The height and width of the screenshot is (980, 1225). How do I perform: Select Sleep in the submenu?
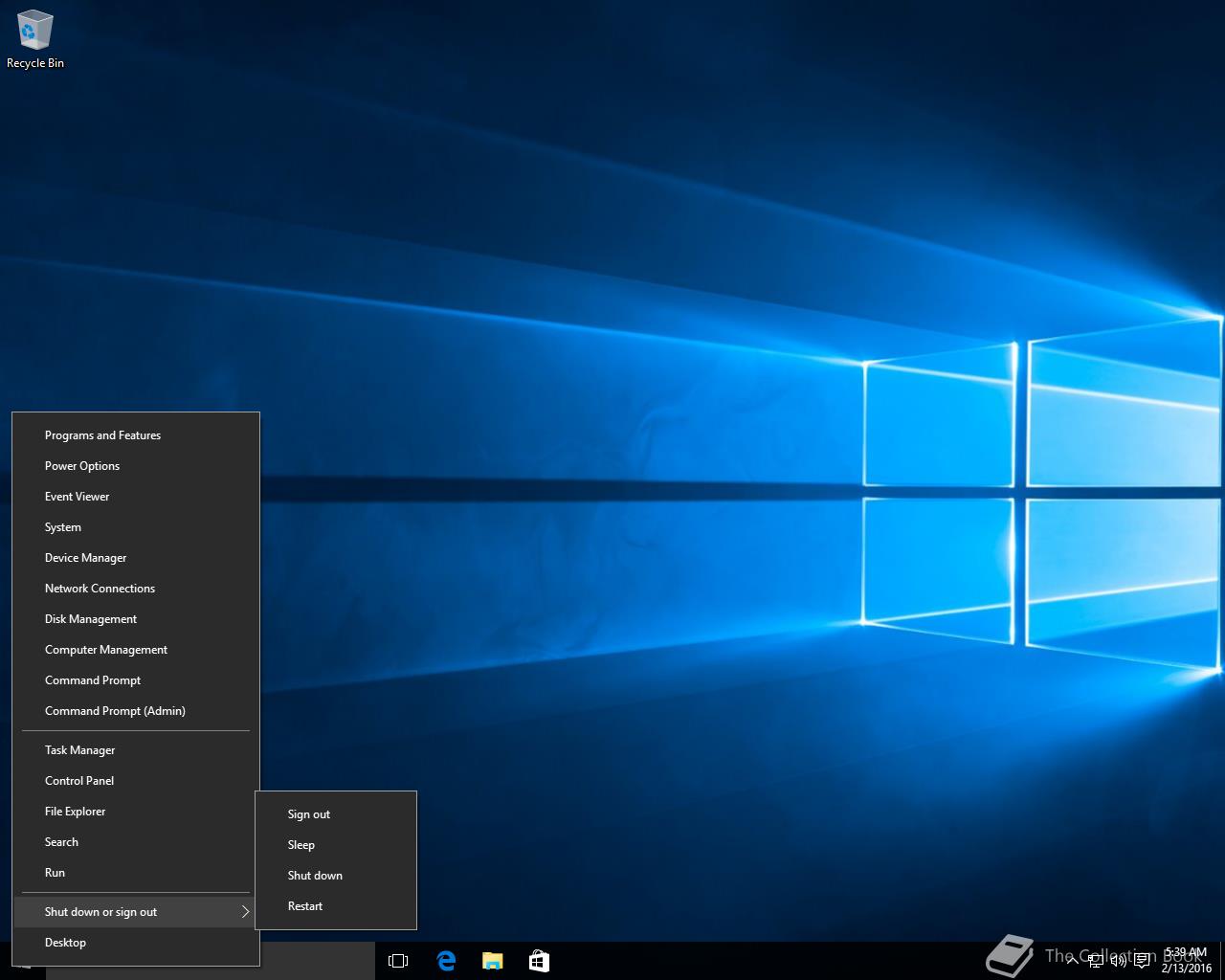336,845
